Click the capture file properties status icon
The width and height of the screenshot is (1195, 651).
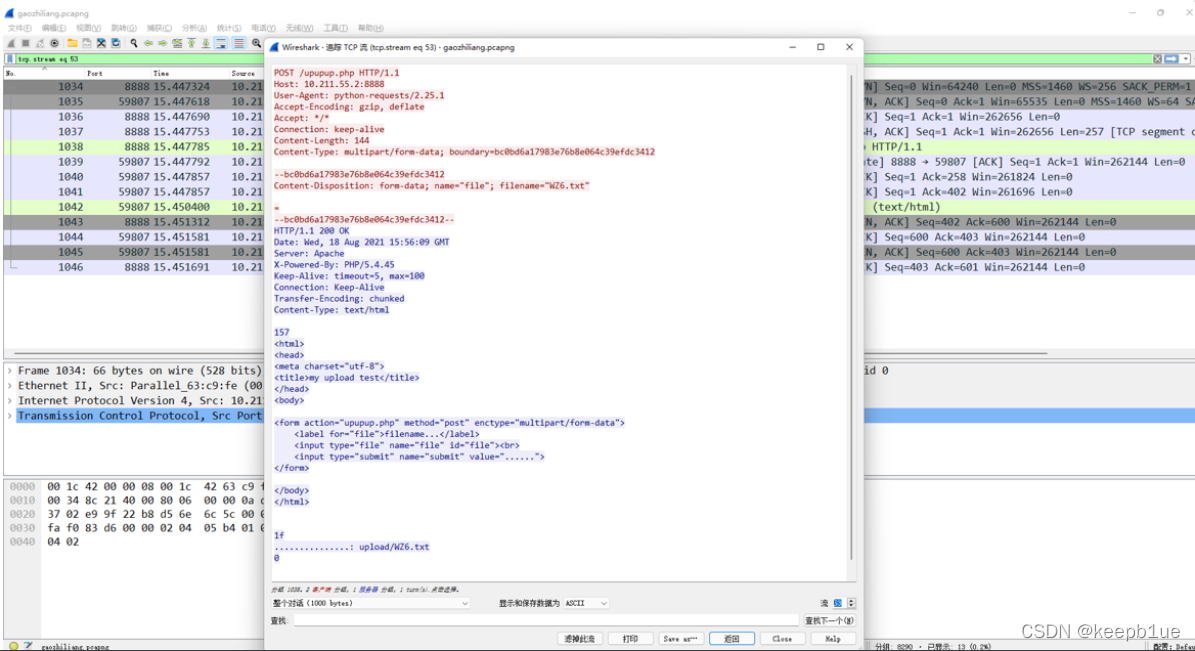coord(28,646)
